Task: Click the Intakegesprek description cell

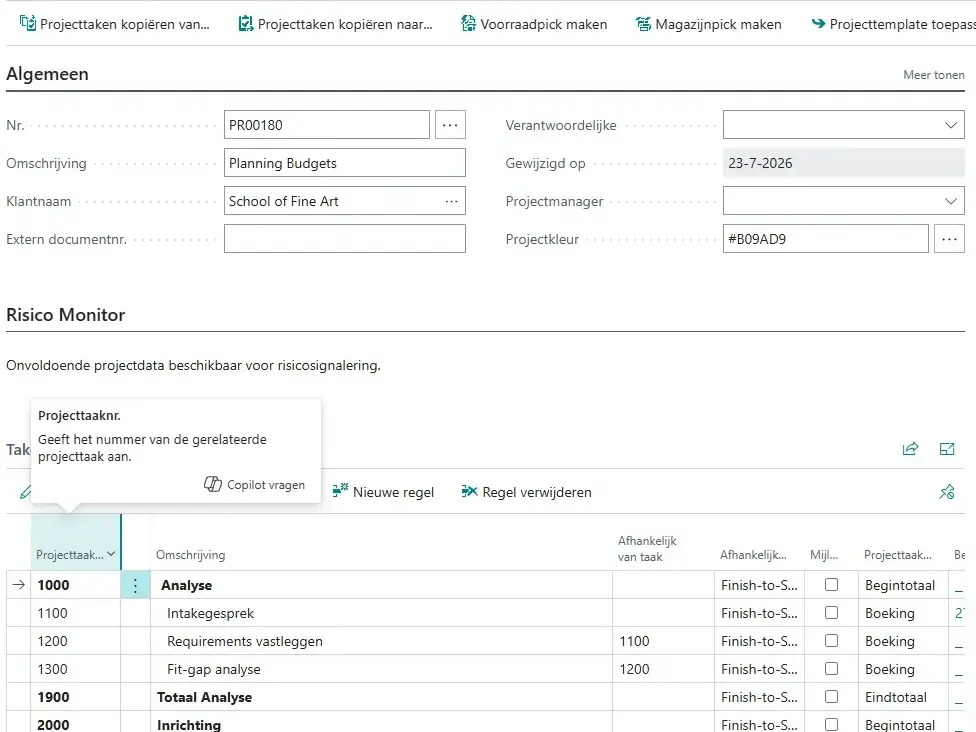Action: pyautogui.click(x=381, y=613)
